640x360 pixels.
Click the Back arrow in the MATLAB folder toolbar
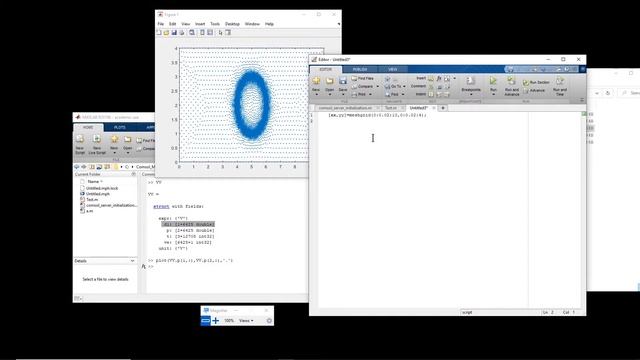77,167
